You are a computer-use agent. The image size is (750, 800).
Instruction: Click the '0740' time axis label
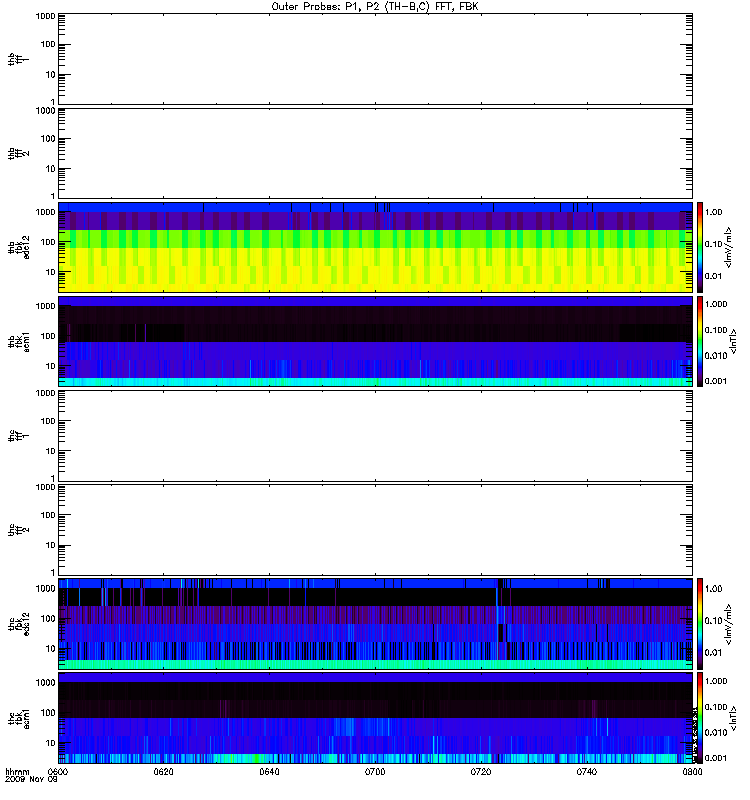click(x=587, y=771)
